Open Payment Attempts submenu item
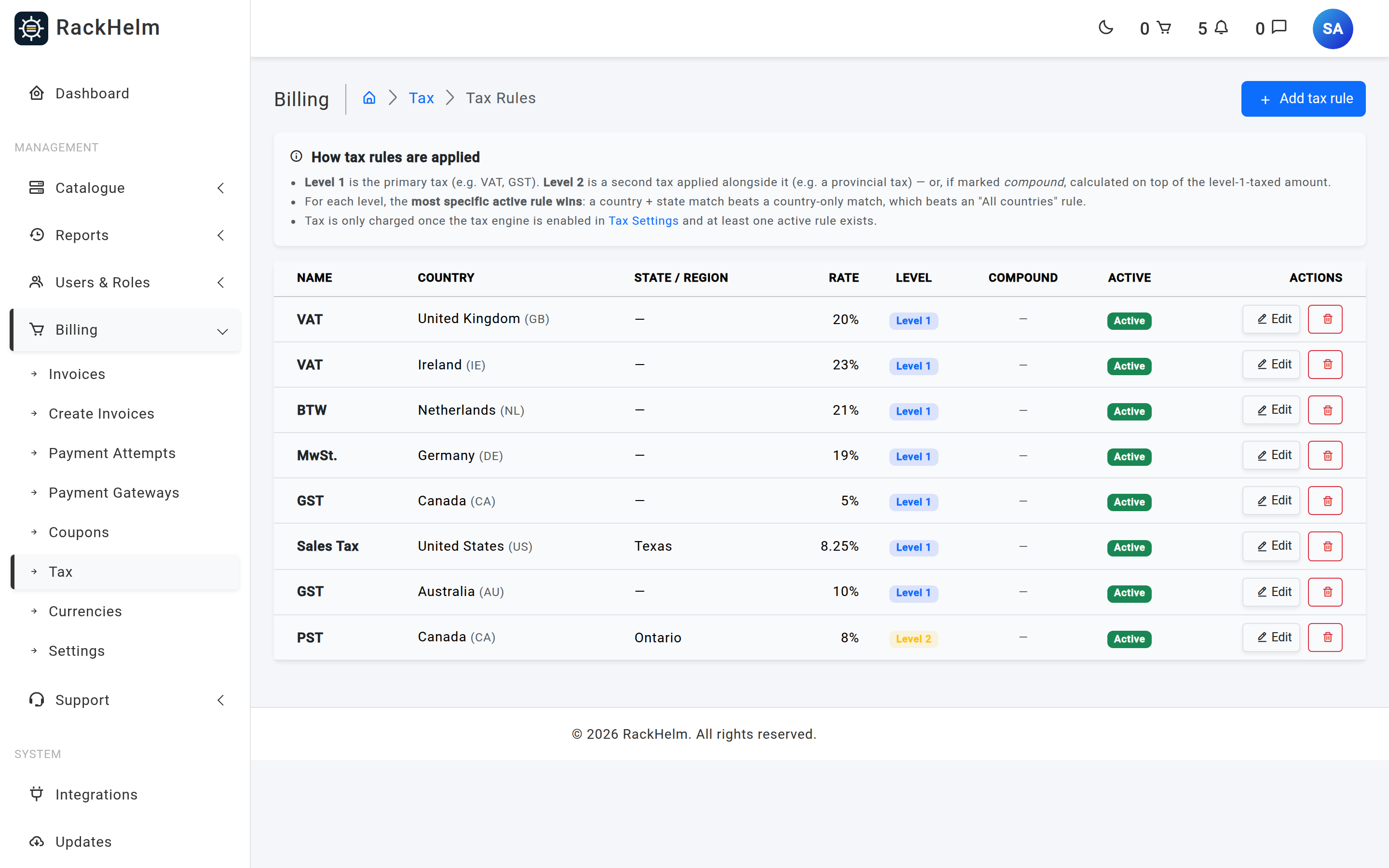This screenshot has height=868, width=1389. 125,453
